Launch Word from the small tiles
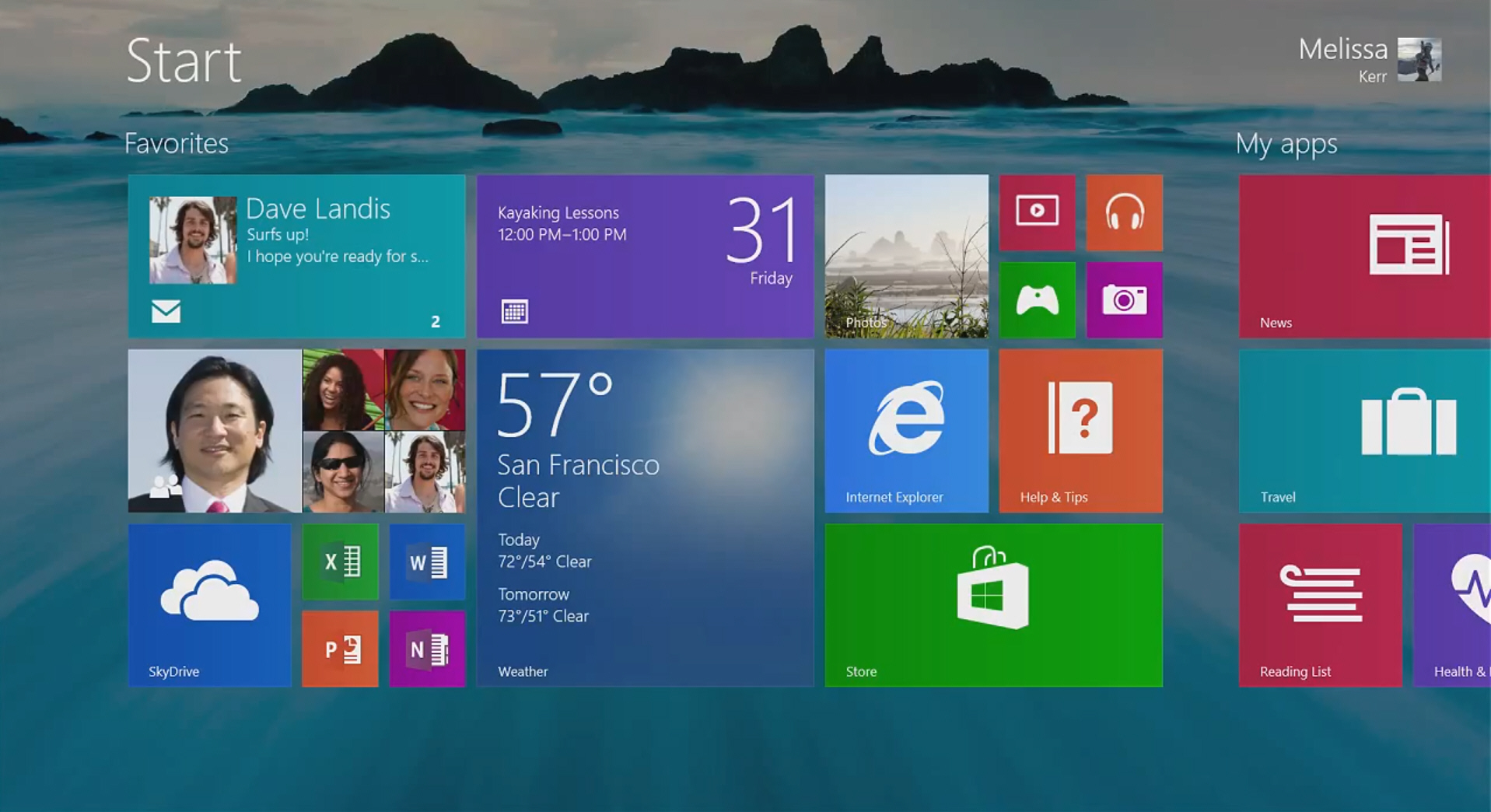1491x812 pixels. (427, 562)
